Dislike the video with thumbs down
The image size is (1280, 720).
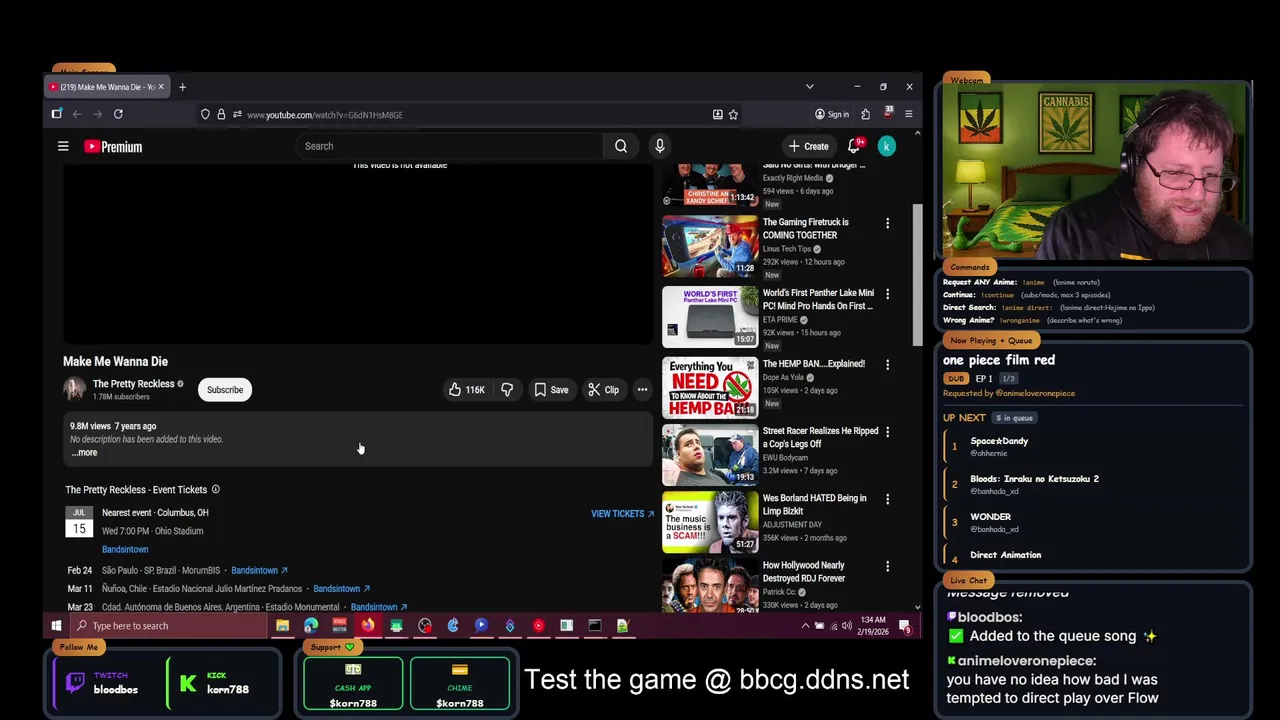click(507, 390)
